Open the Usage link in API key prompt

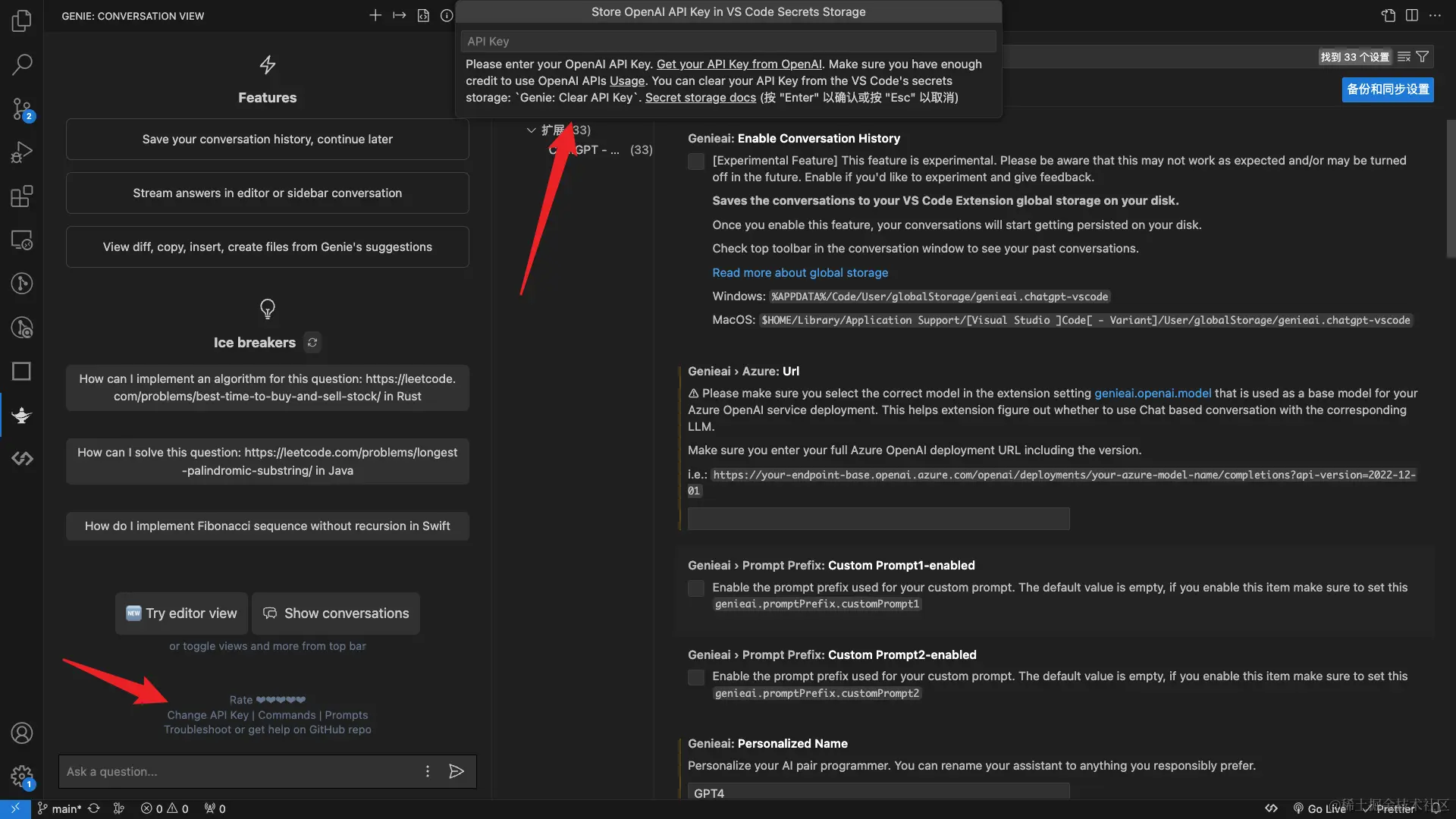point(627,80)
